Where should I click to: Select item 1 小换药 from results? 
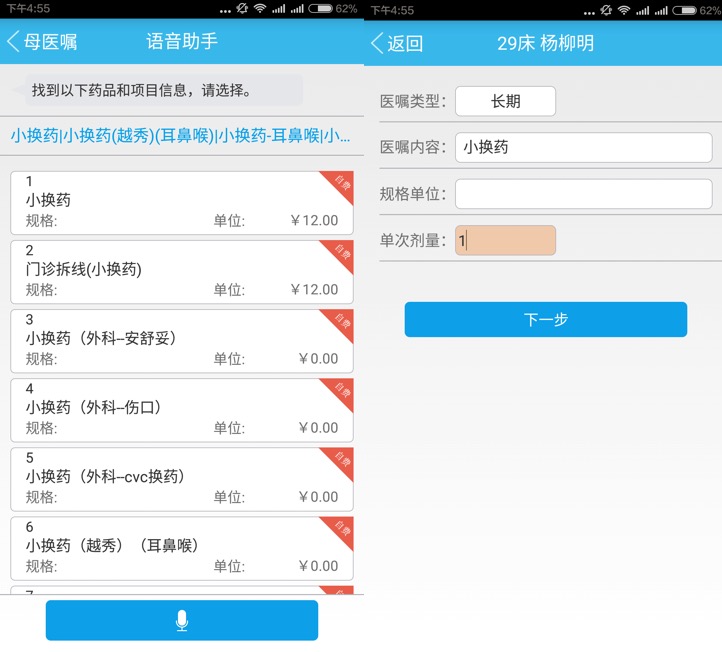(170, 202)
